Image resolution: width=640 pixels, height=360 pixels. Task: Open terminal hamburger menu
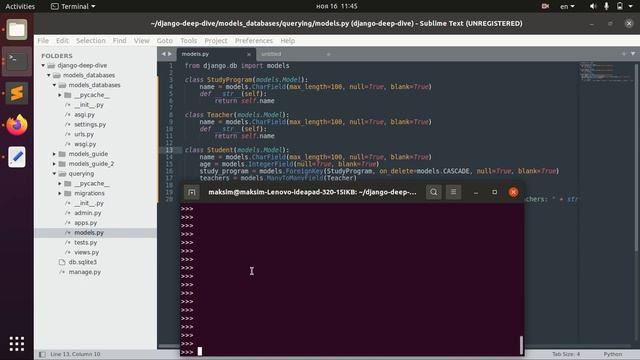point(453,192)
